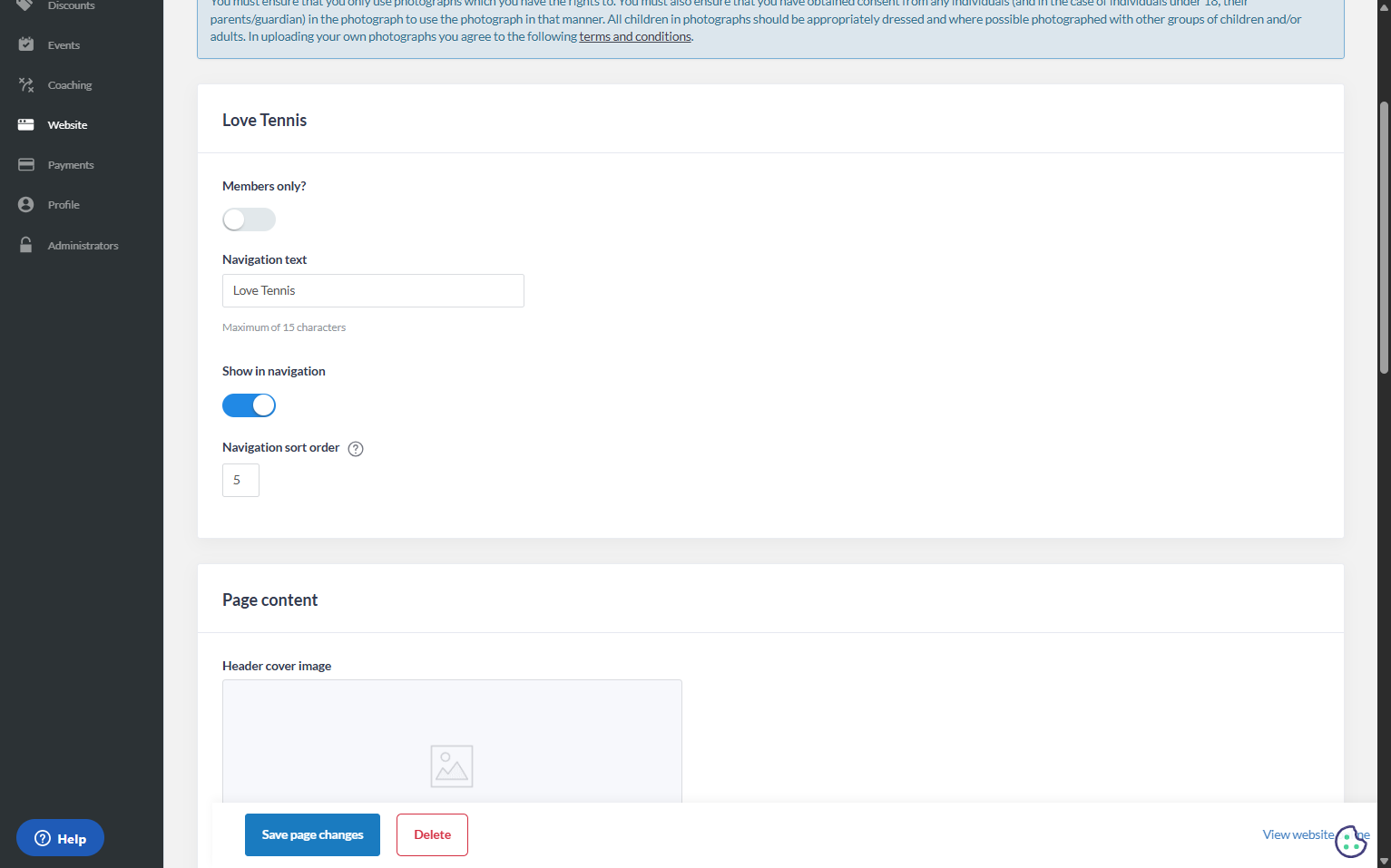
Task: Turn off Show in navigation toggle
Action: (x=249, y=405)
